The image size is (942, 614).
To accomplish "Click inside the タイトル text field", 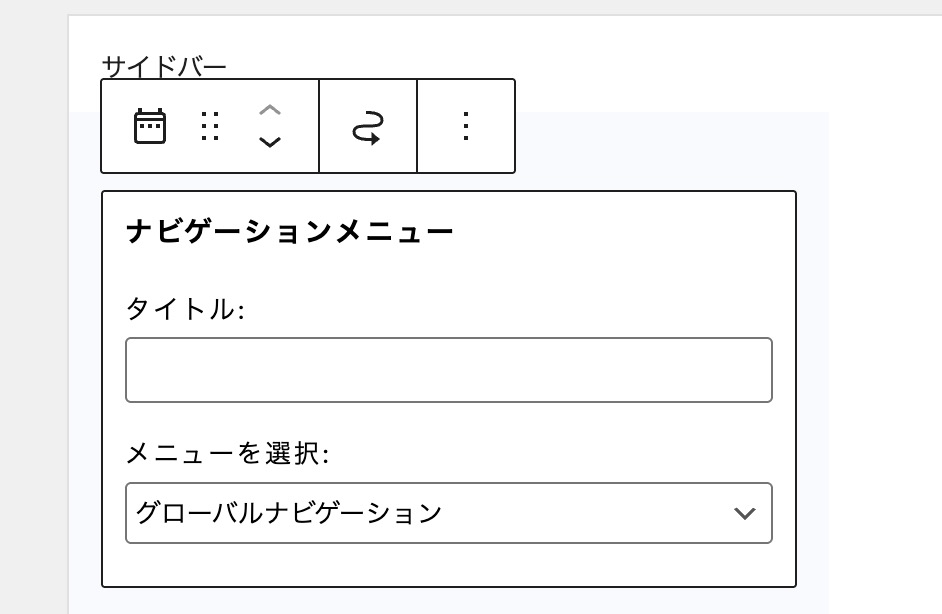I will tap(449, 370).
